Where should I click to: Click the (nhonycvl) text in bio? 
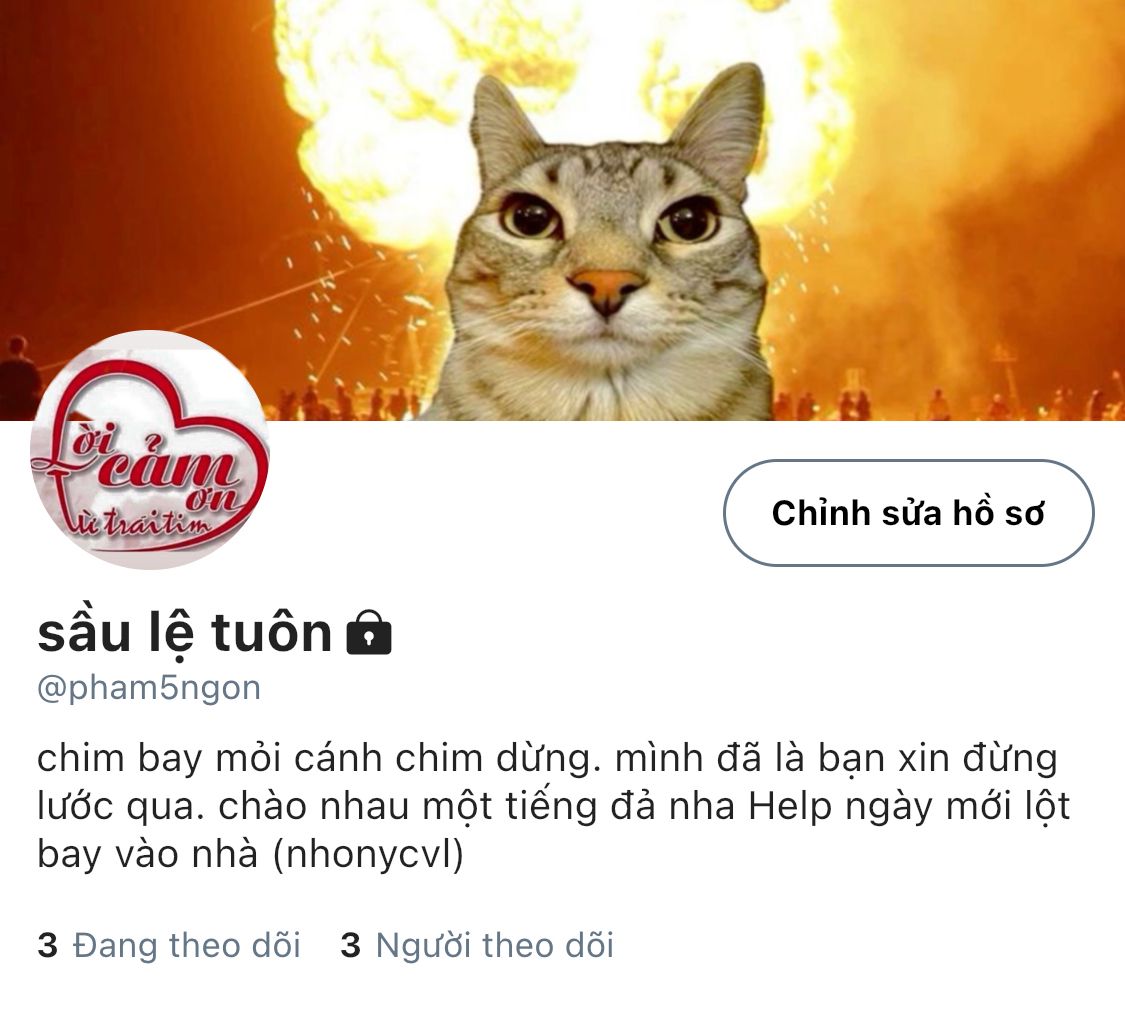[368, 854]
